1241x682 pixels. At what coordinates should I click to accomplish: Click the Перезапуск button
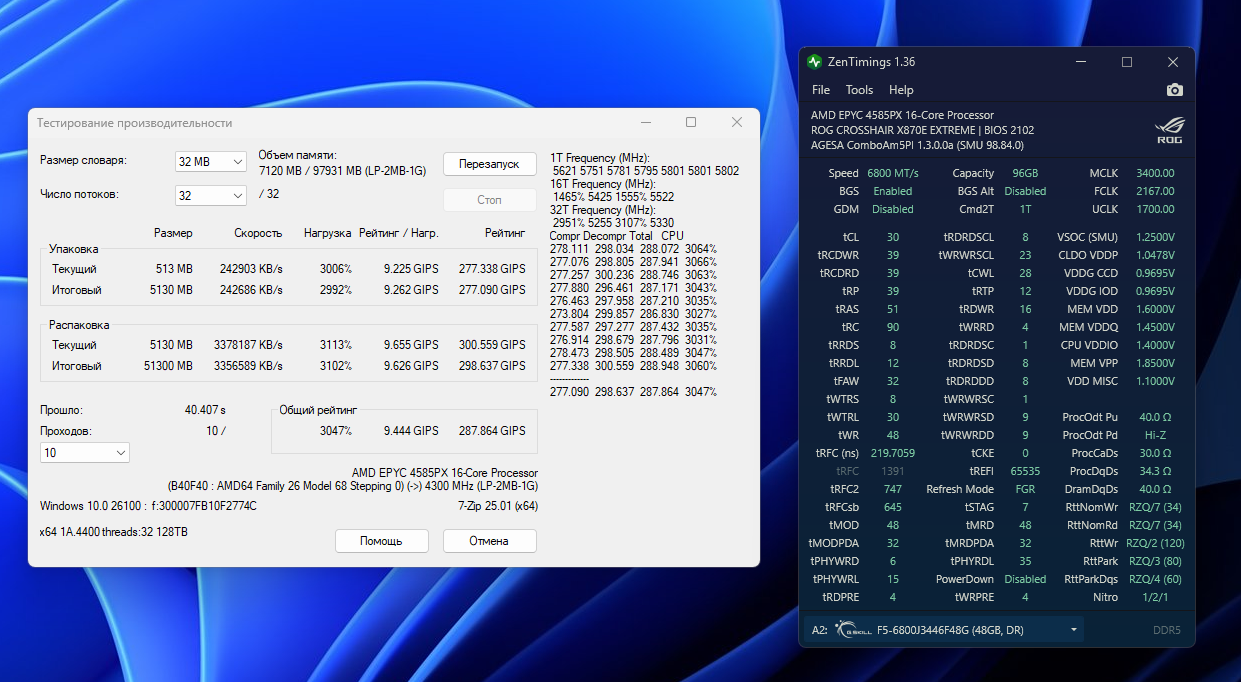point(489,163)
